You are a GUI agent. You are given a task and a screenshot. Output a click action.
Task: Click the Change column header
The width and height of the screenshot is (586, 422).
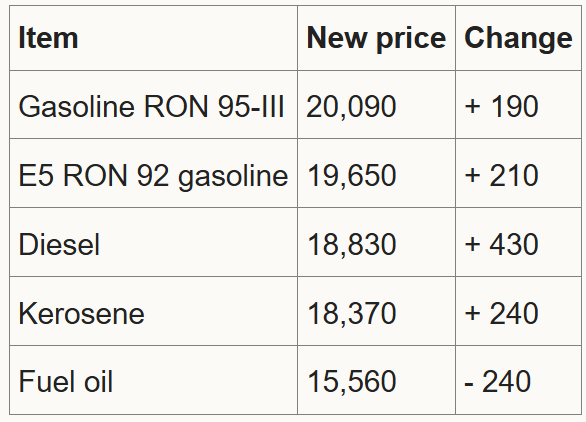(x=518, y=38)
